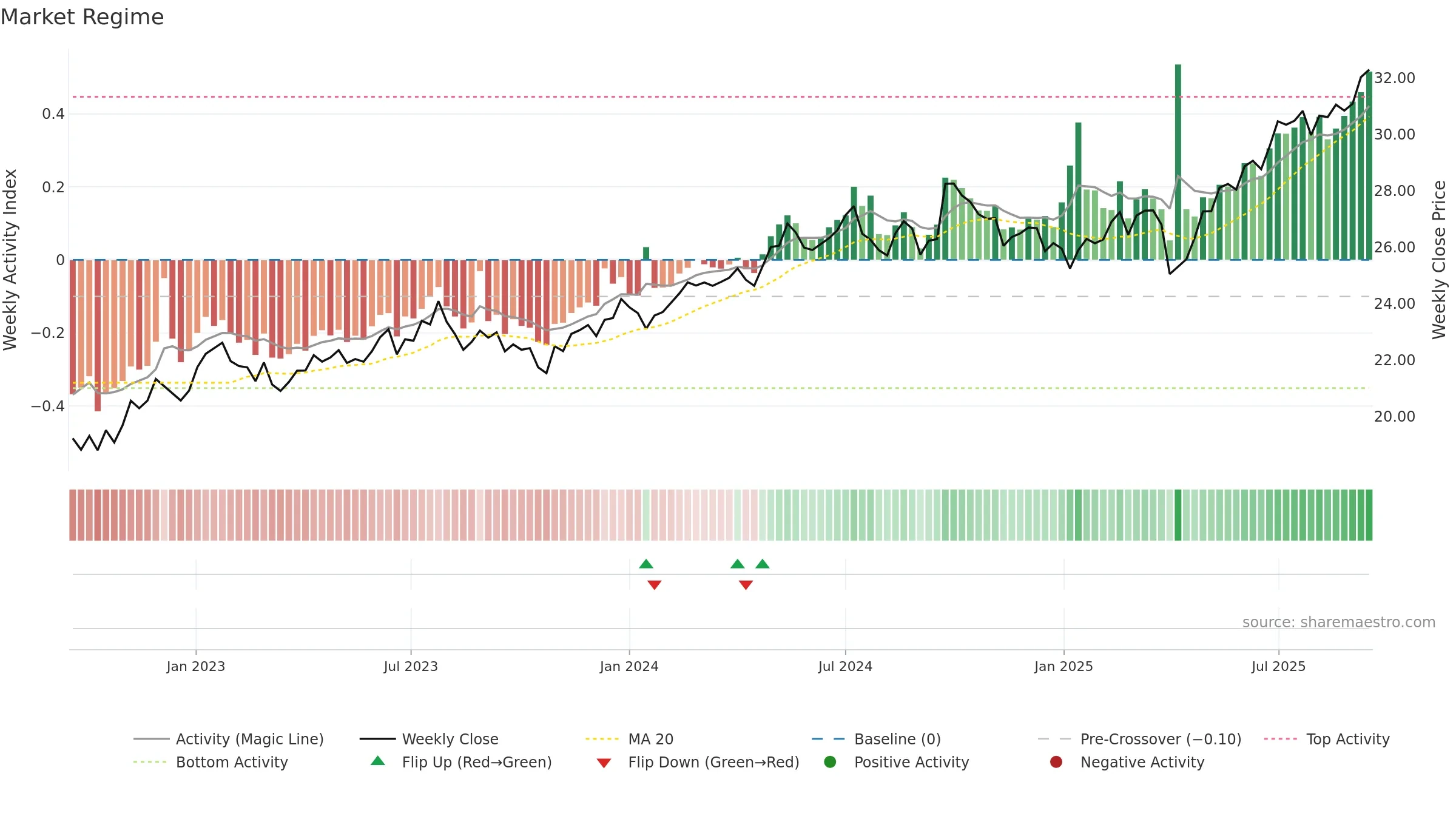Click the Jul 2025 axis label
1456x819 pixels.
(x=1278, y=666)
